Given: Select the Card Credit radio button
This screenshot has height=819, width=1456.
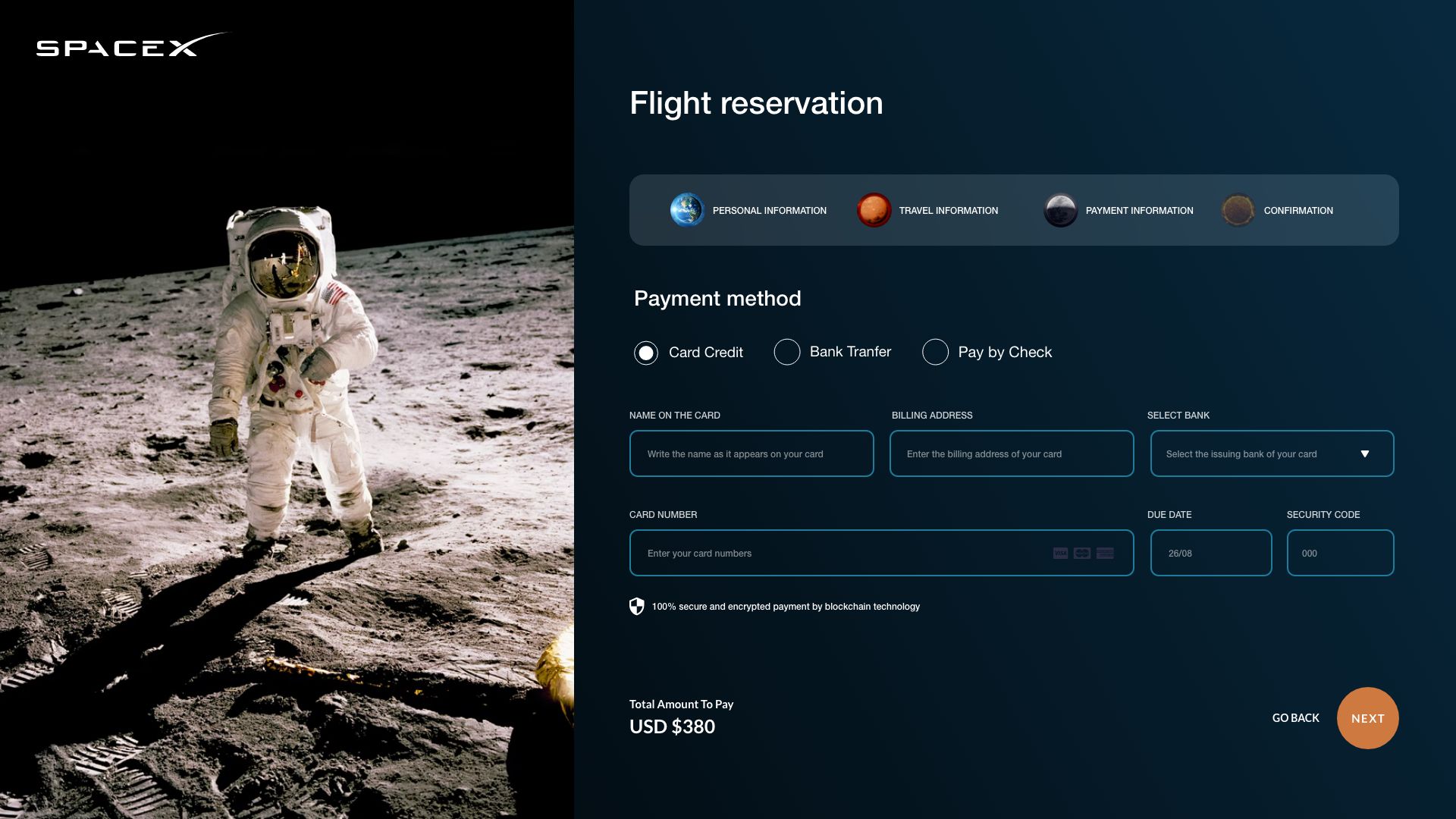Looking at the screenshot, I should [646, 353].
